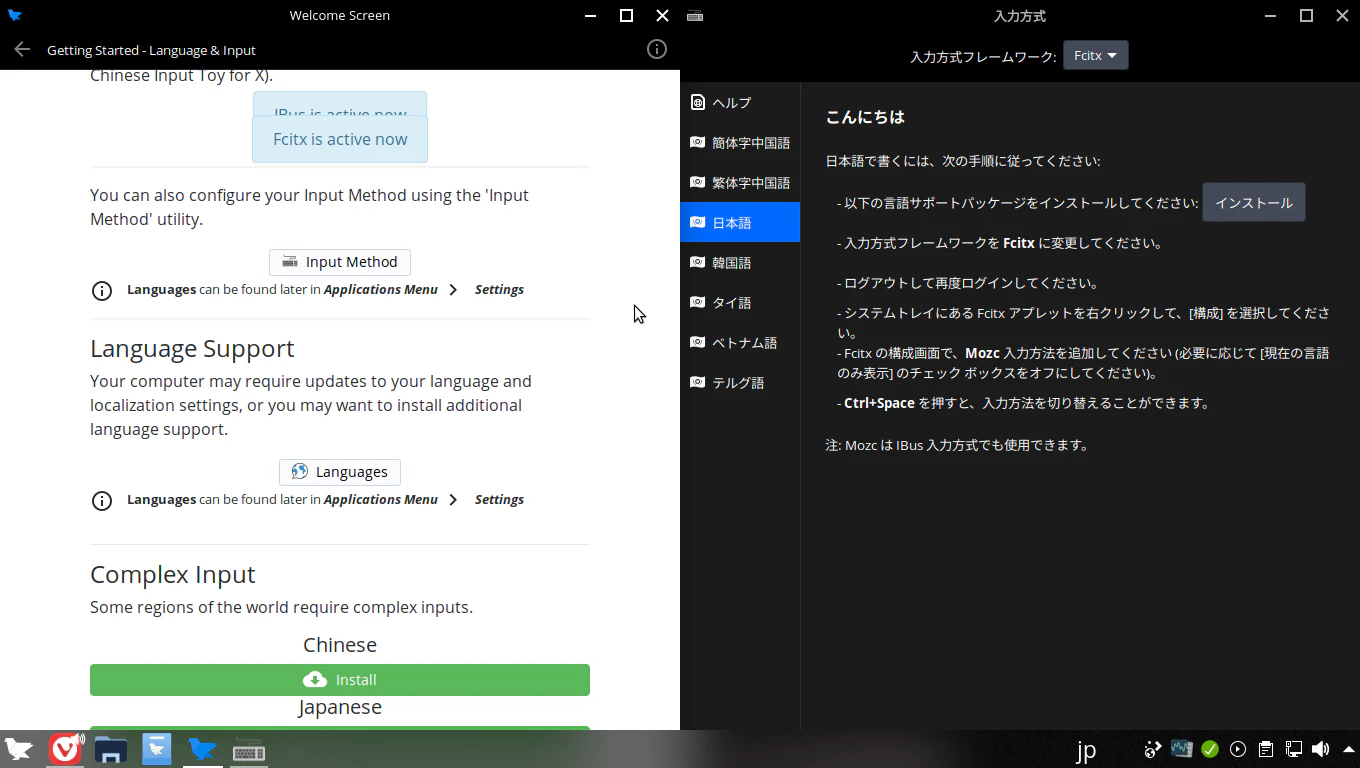Image resolution: width=1360 pixels, height=768 pixels.
Task: Select the テルグ語 sidebar tab
Action: point(740,383)
